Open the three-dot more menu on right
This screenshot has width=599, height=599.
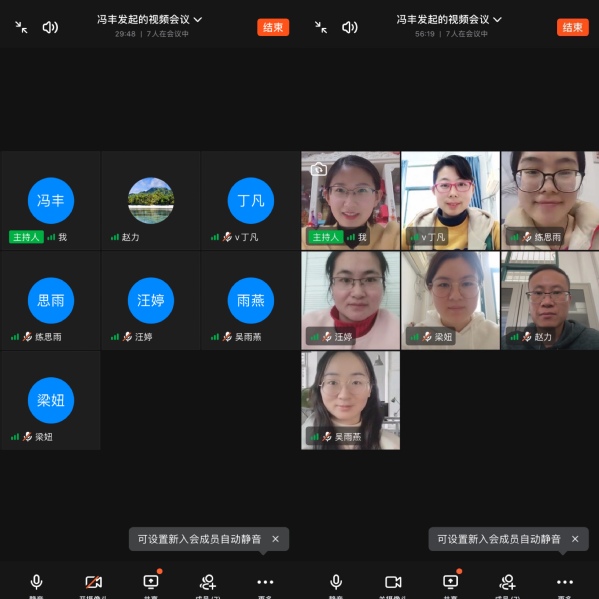pos(565,582)
